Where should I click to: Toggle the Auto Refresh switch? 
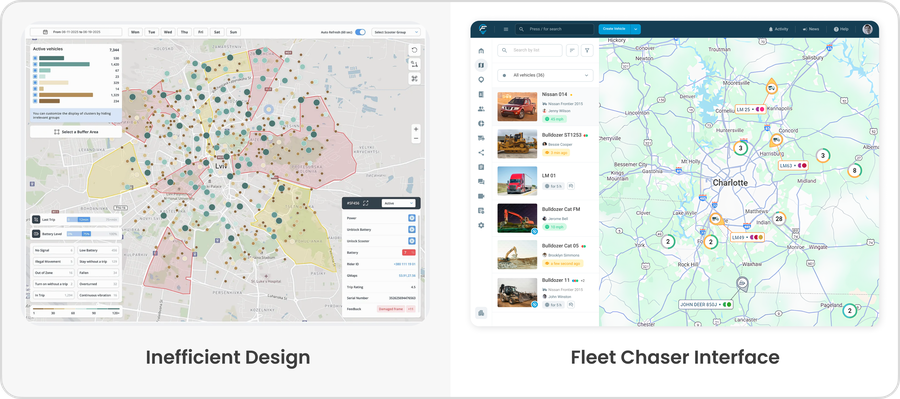pyautogui.click(x=360, y=32)
